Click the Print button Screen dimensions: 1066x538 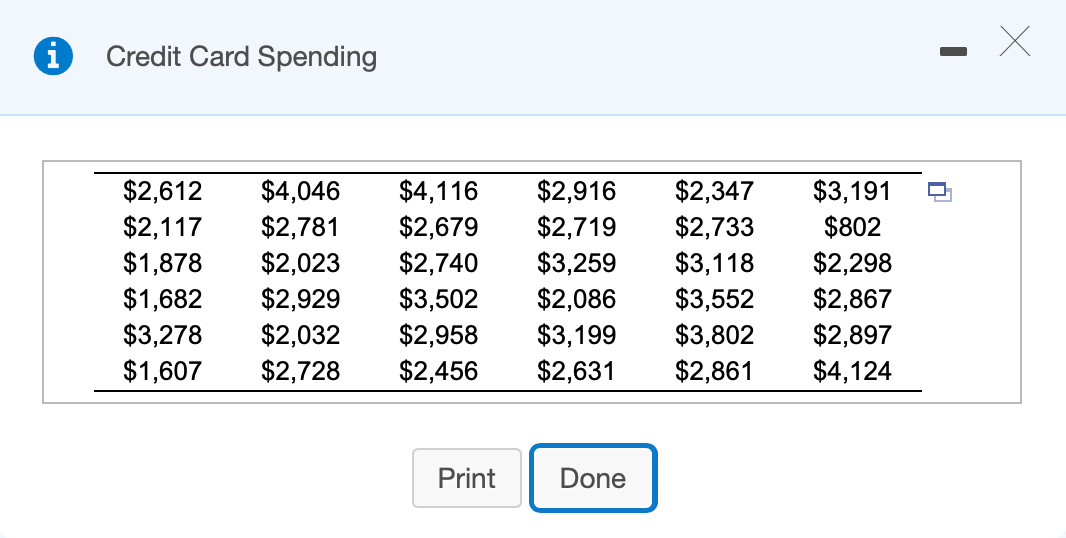tap(467, 478)
